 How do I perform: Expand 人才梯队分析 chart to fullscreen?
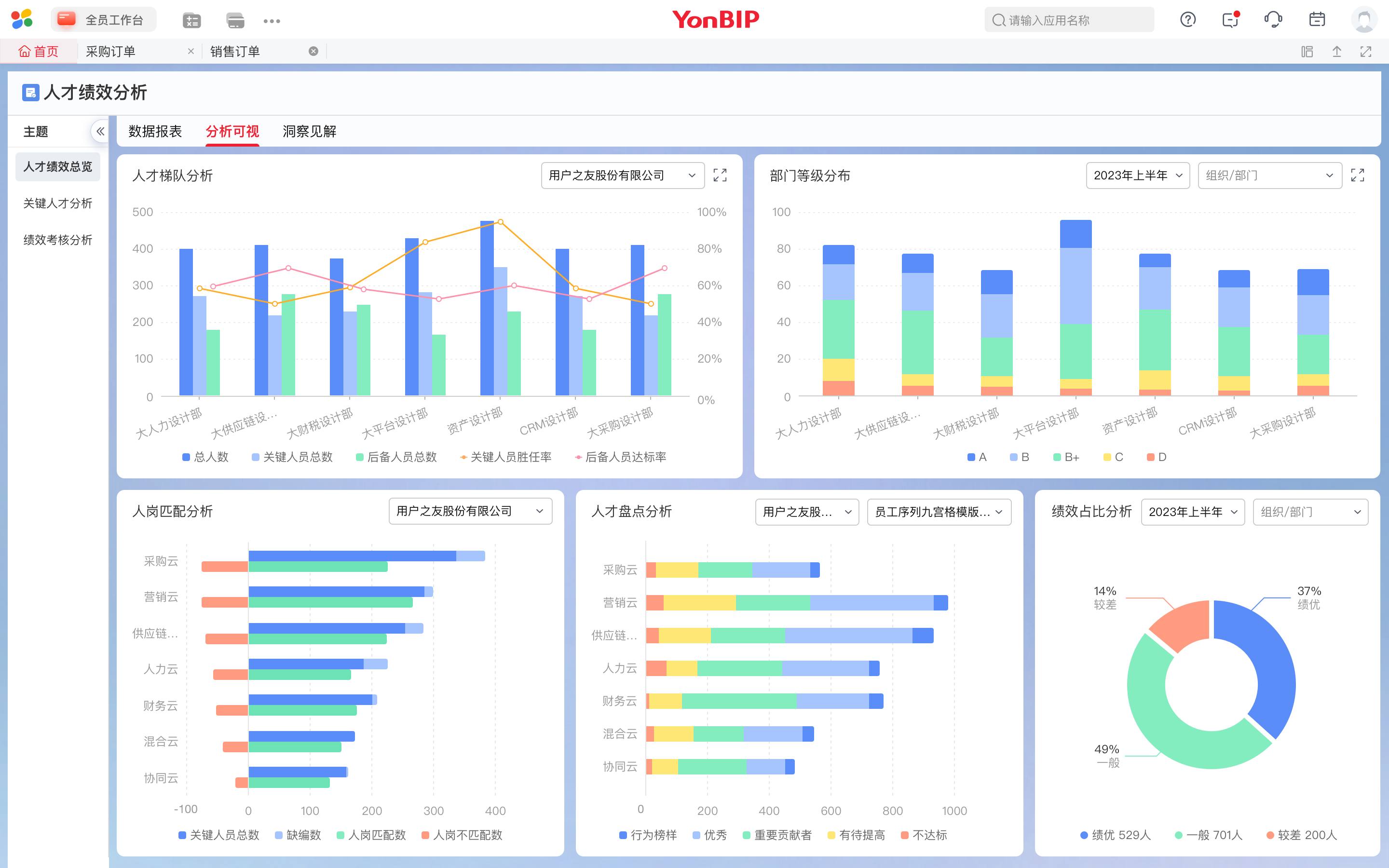[x=720, y=175]
